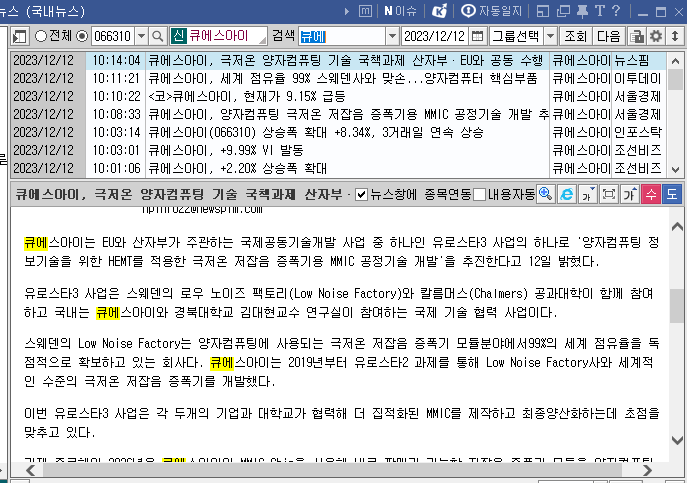Click article vertical scrollbar thumb

click(677, 305)
